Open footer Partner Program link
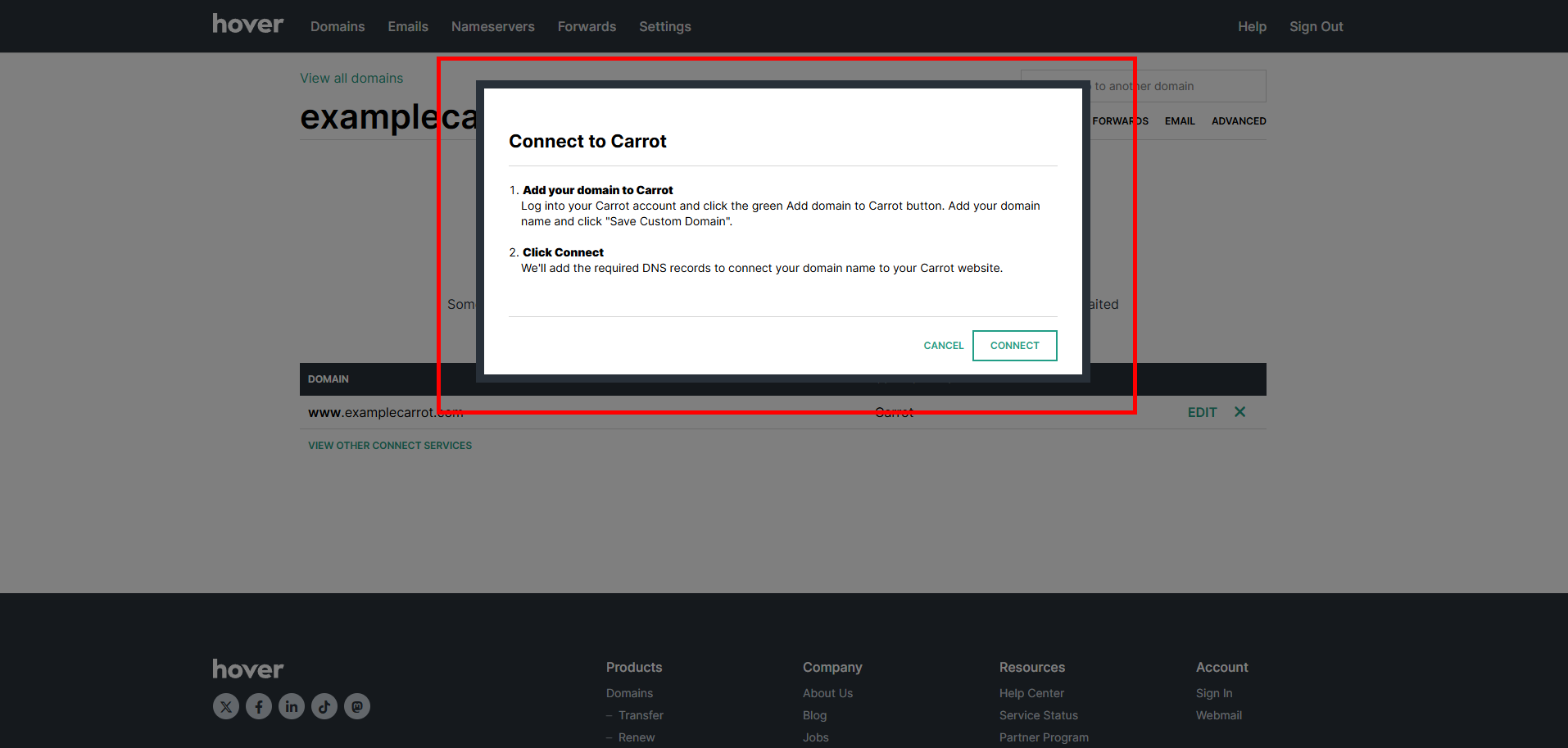Screen dimensions: 1568x748 [x=1044, y=737]
